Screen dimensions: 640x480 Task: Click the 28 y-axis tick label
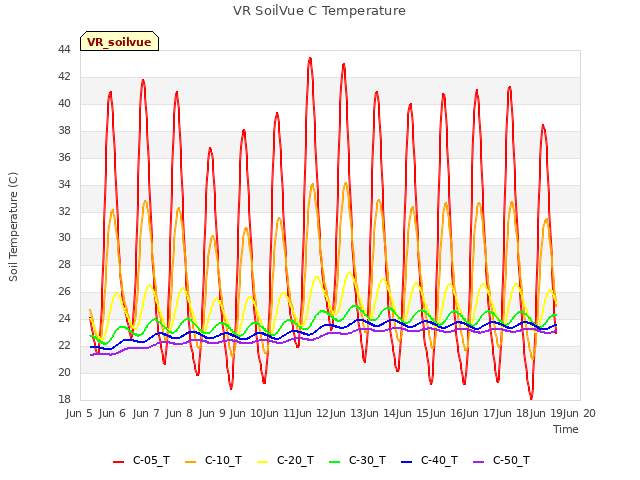pyautogui.click(x=64, y=264)
